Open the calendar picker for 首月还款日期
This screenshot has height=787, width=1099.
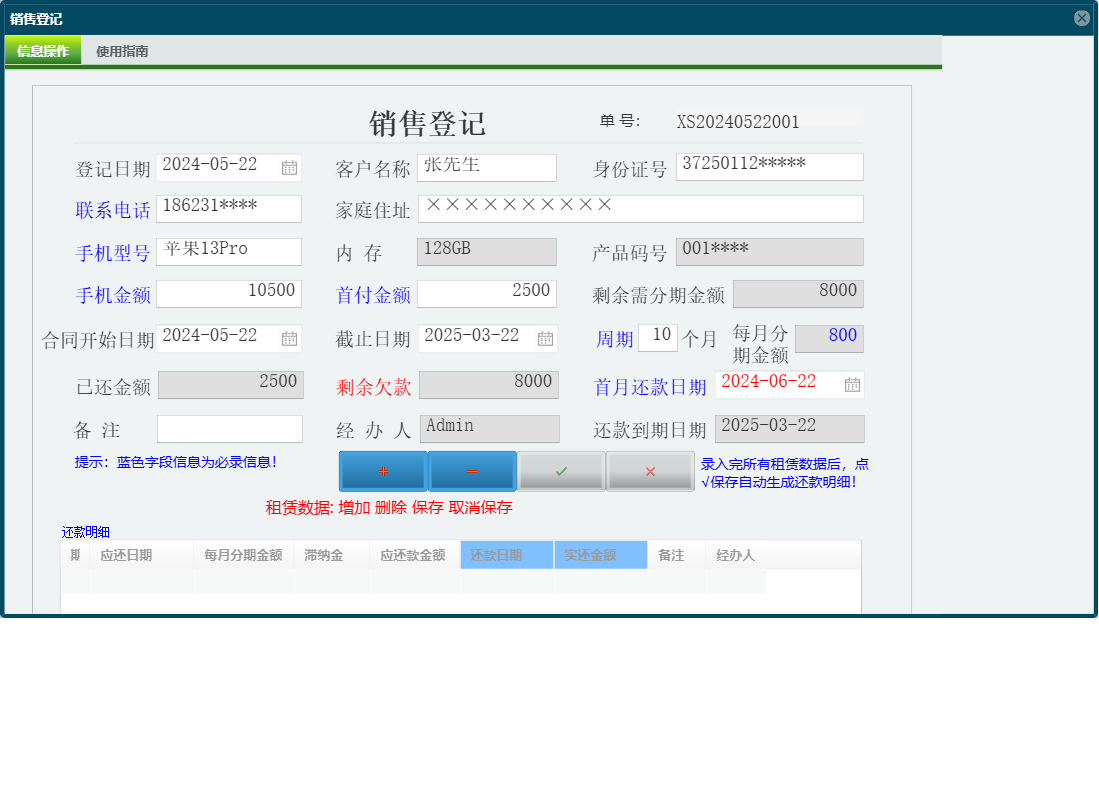click(x=852, y=384)
